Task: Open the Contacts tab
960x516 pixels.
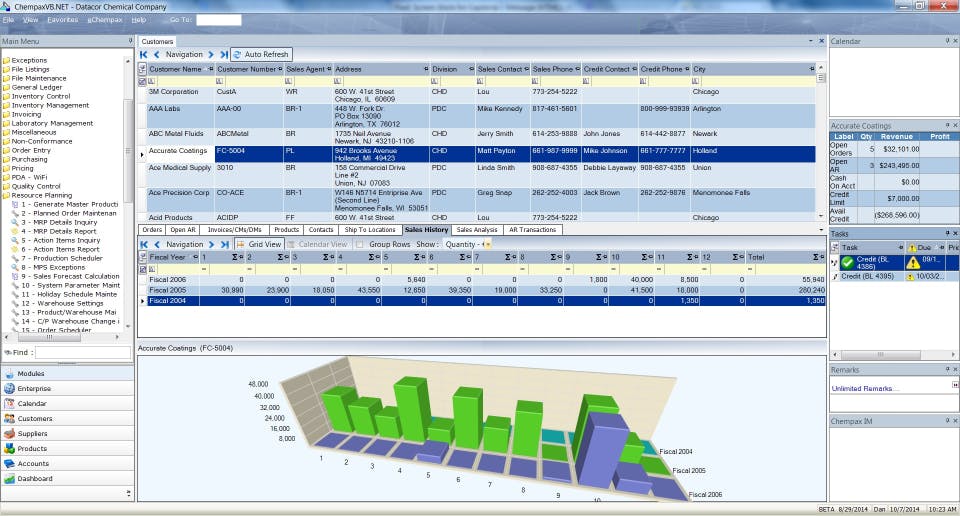Action: coord(321,230)
